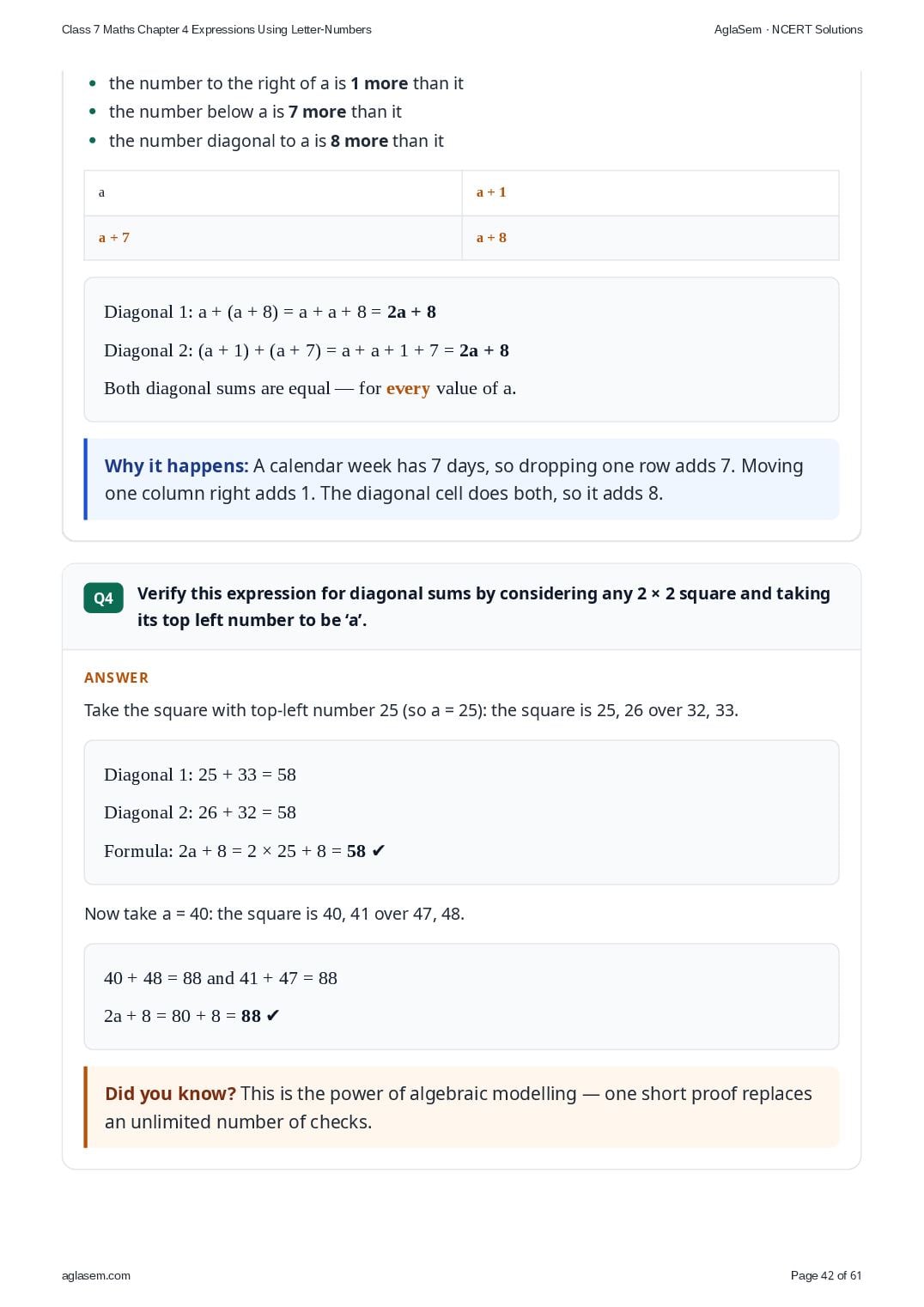Screen dimensions: 924x1307
Task: Click the highlighted word 'every'
Action: (408, 388)
